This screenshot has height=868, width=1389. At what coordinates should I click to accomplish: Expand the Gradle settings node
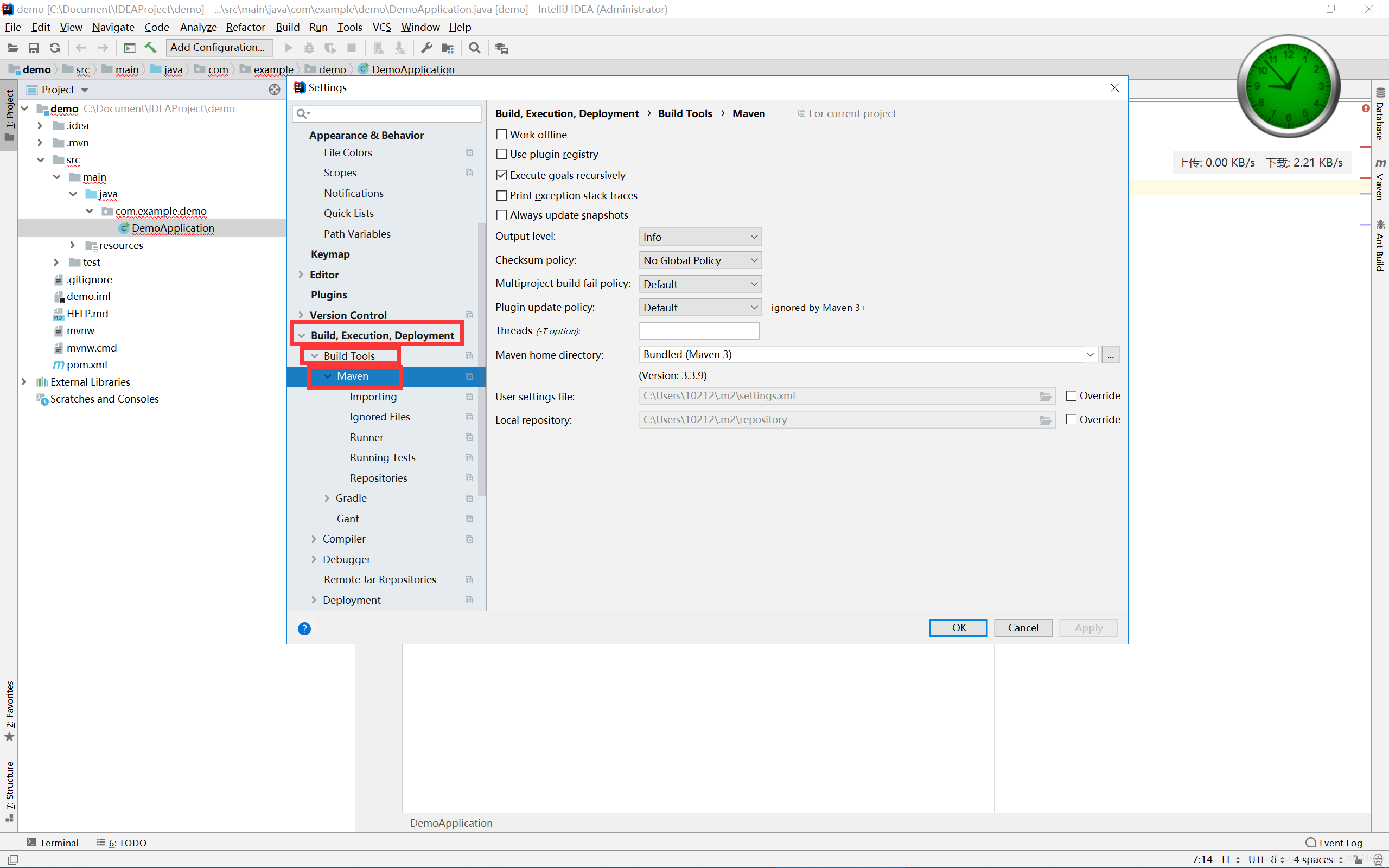pyautogui.click(x=327, y=497)
